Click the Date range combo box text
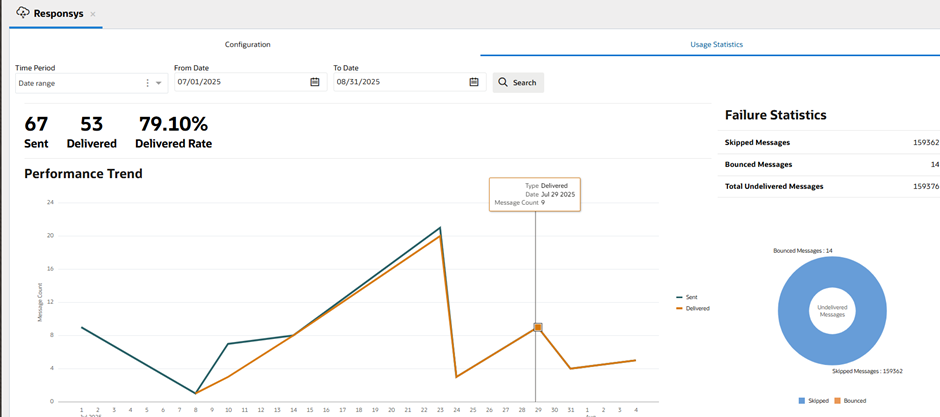 click(37, 83)
